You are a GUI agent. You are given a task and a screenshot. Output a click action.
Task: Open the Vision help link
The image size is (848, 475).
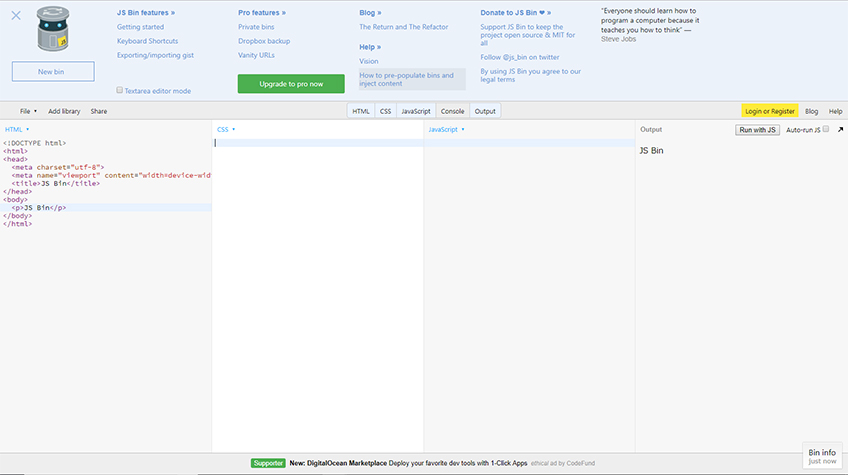pyautogui.click(x=369, y=62)
